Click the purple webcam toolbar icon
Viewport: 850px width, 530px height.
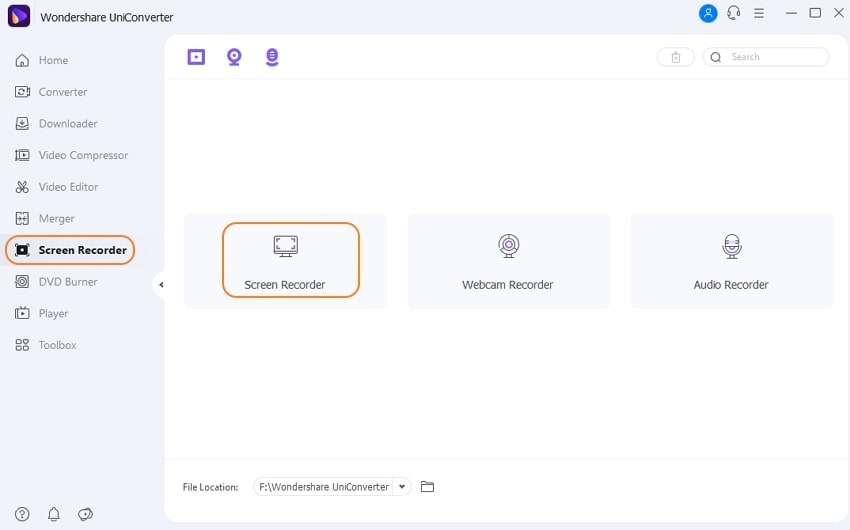pyautogui.click(x=234, y=57)
